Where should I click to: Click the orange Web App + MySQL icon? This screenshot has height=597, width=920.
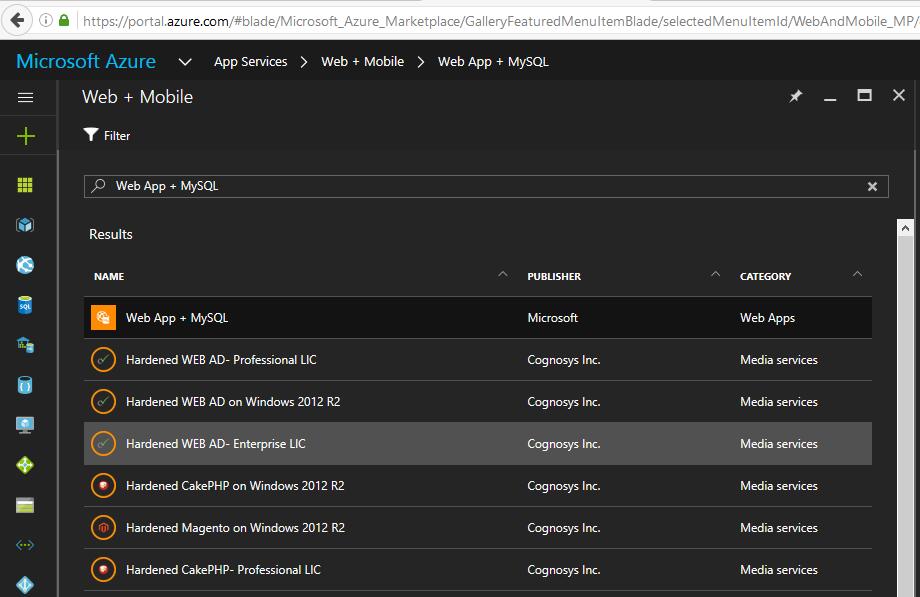coord(103,318)
